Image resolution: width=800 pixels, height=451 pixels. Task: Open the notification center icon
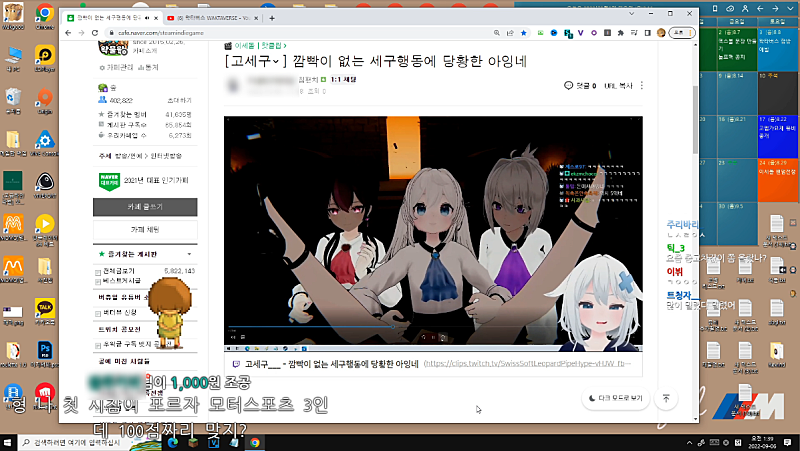click(x=787, y=442)
